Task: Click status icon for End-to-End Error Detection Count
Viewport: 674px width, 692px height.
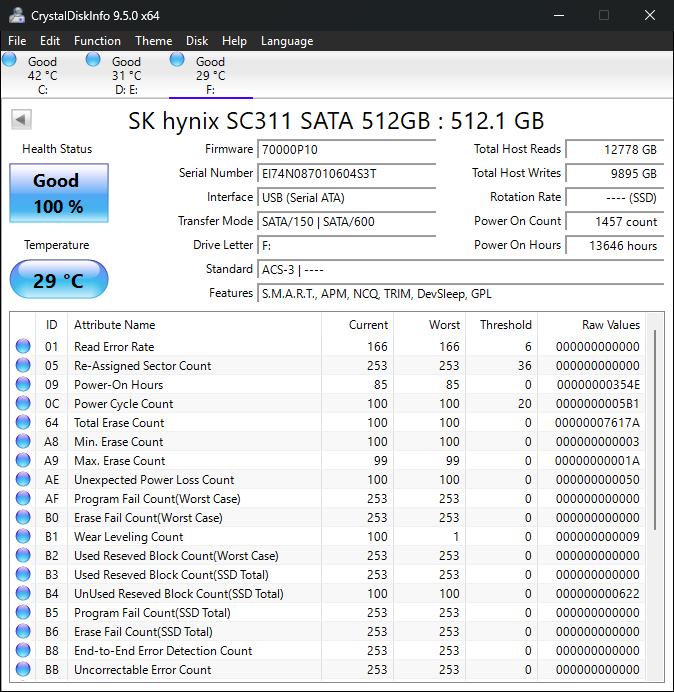Action: (23, 650)
